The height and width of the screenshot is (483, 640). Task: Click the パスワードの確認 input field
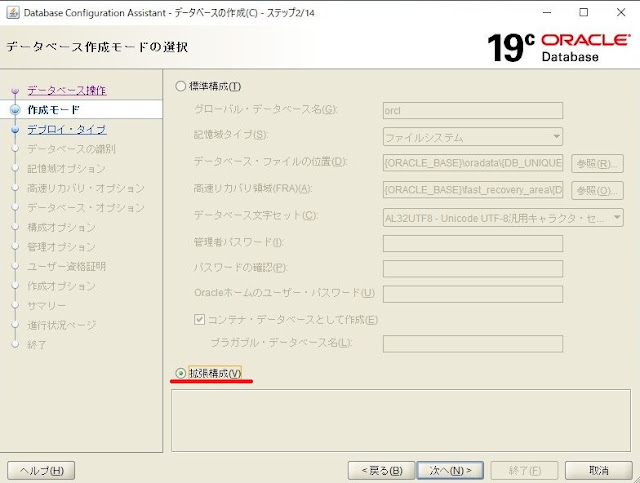coord(473,269)
